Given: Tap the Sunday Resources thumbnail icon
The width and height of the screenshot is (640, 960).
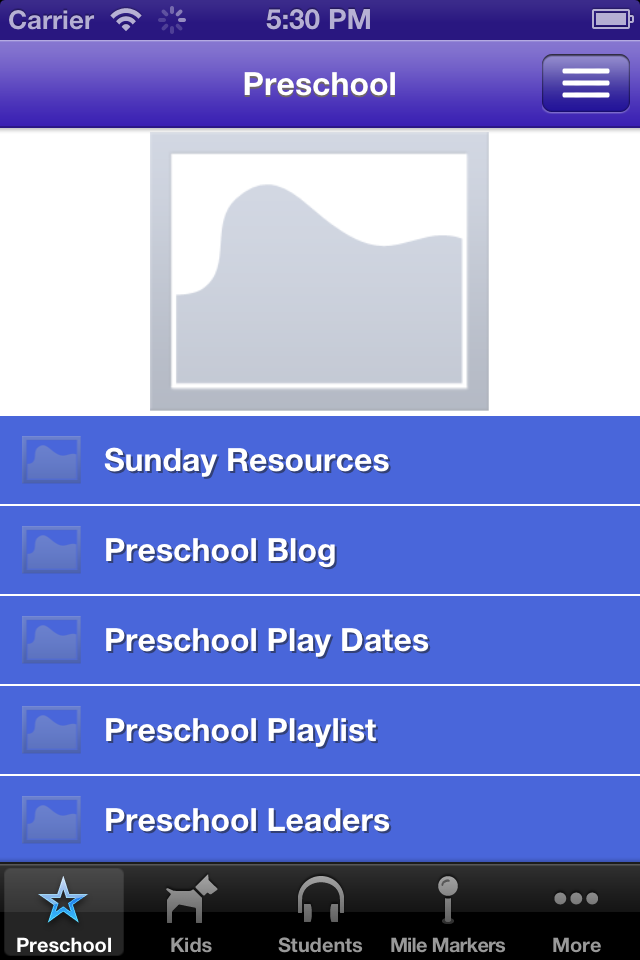Looking at the screenshot, I should pyautogui.click(x=52, y=460).
